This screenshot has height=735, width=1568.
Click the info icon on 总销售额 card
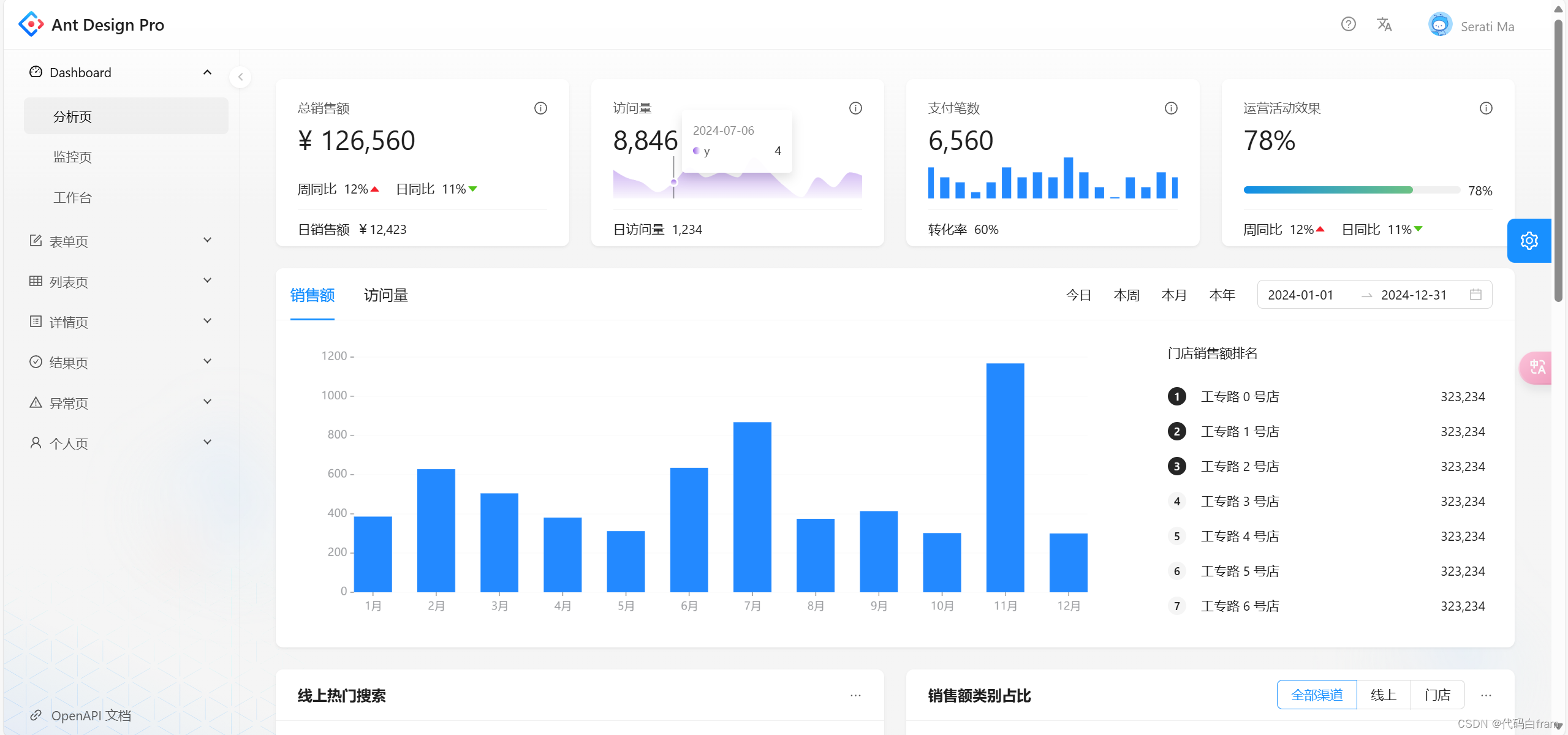540,108
